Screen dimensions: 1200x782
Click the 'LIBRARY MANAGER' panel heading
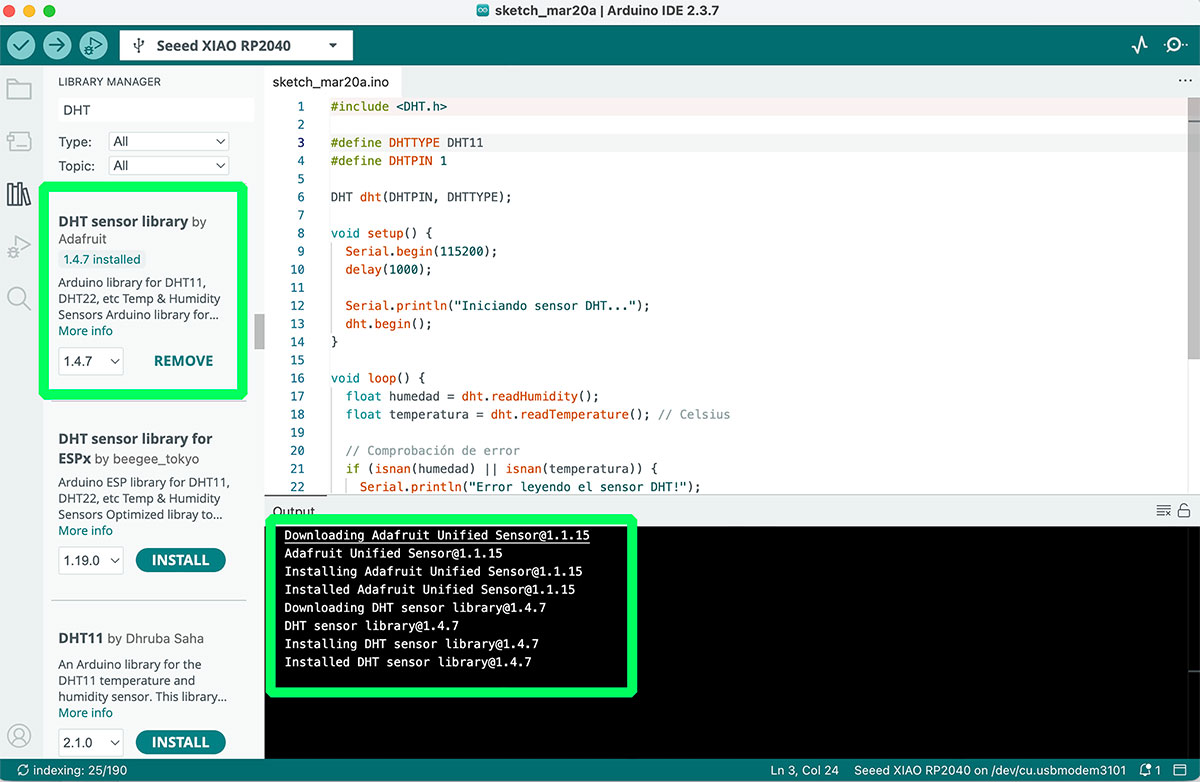[109, 82]
